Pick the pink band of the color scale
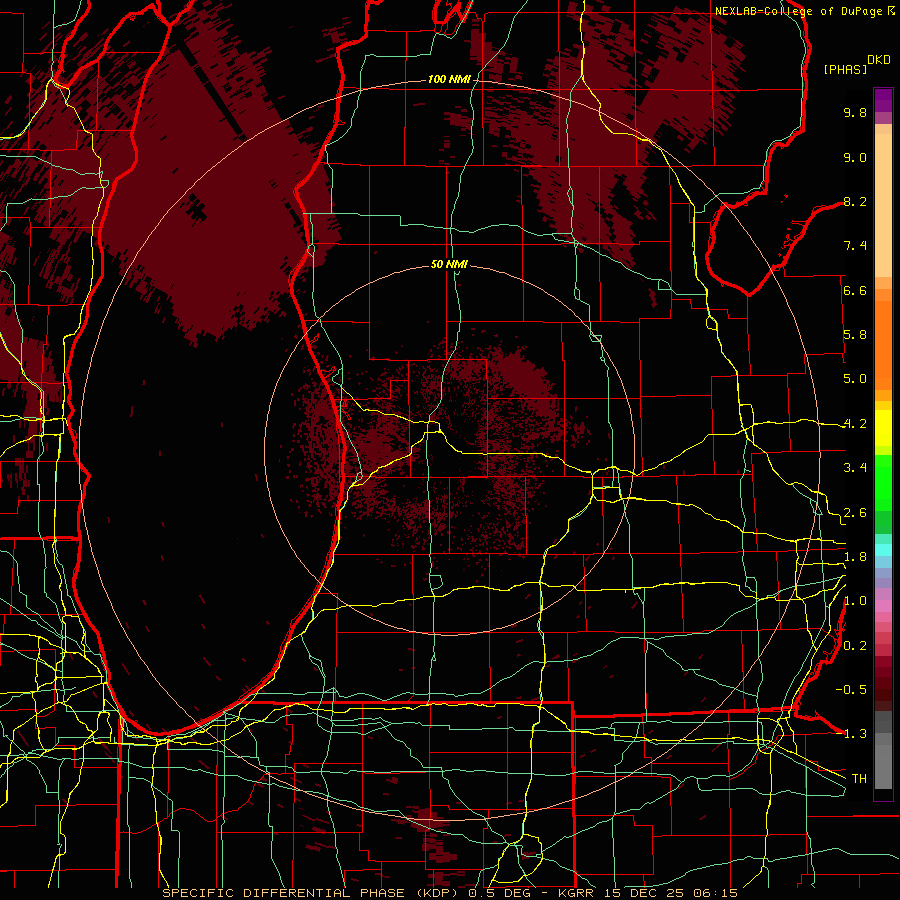 883,606
